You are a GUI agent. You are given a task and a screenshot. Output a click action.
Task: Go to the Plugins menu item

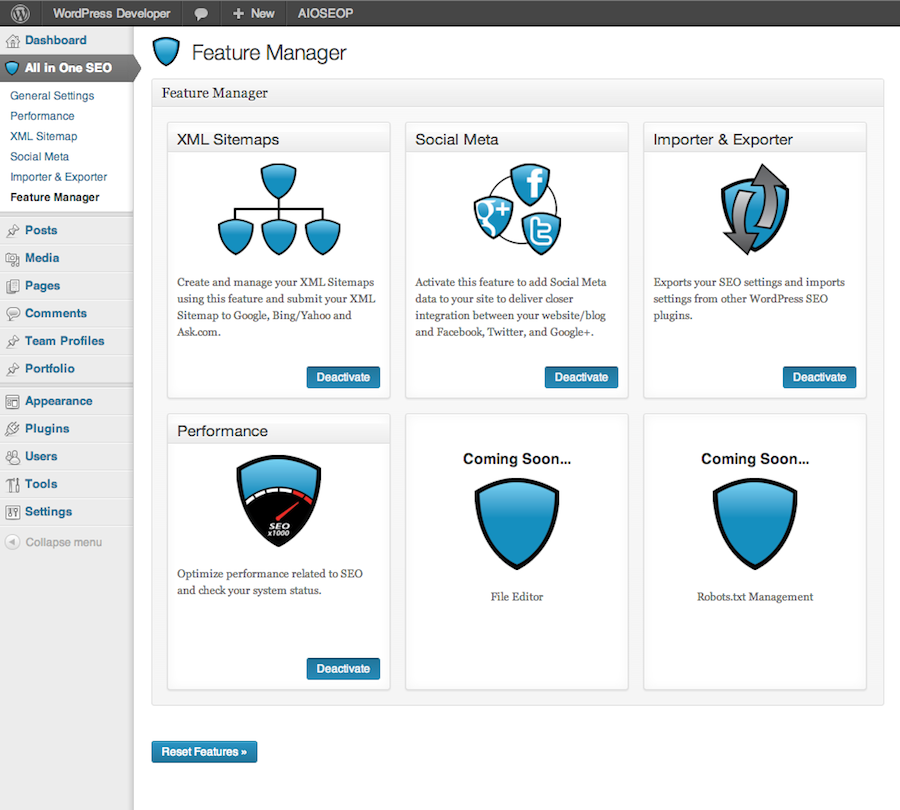point(47,428)
